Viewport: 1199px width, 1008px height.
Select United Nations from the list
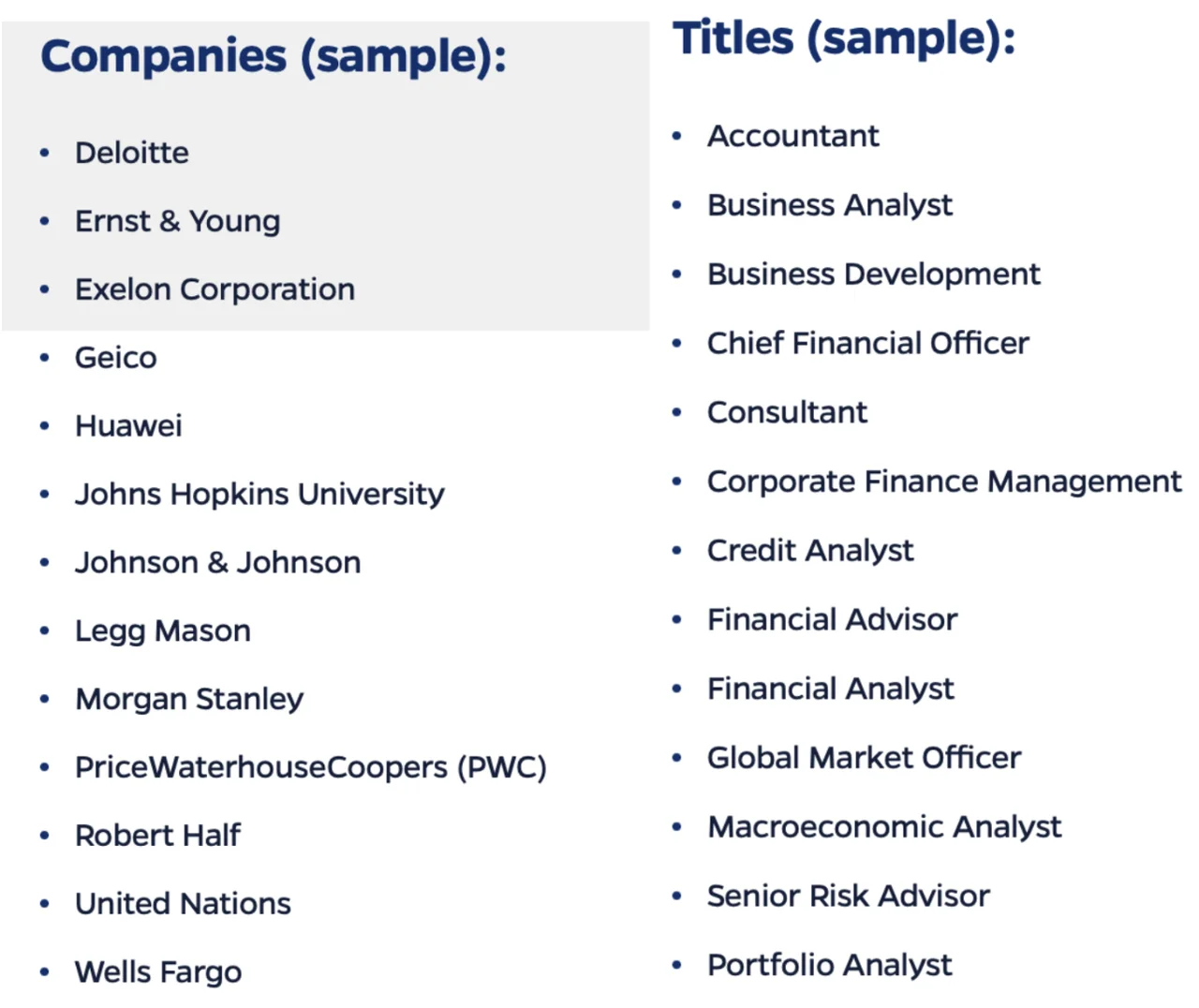(x=183, y=904)
